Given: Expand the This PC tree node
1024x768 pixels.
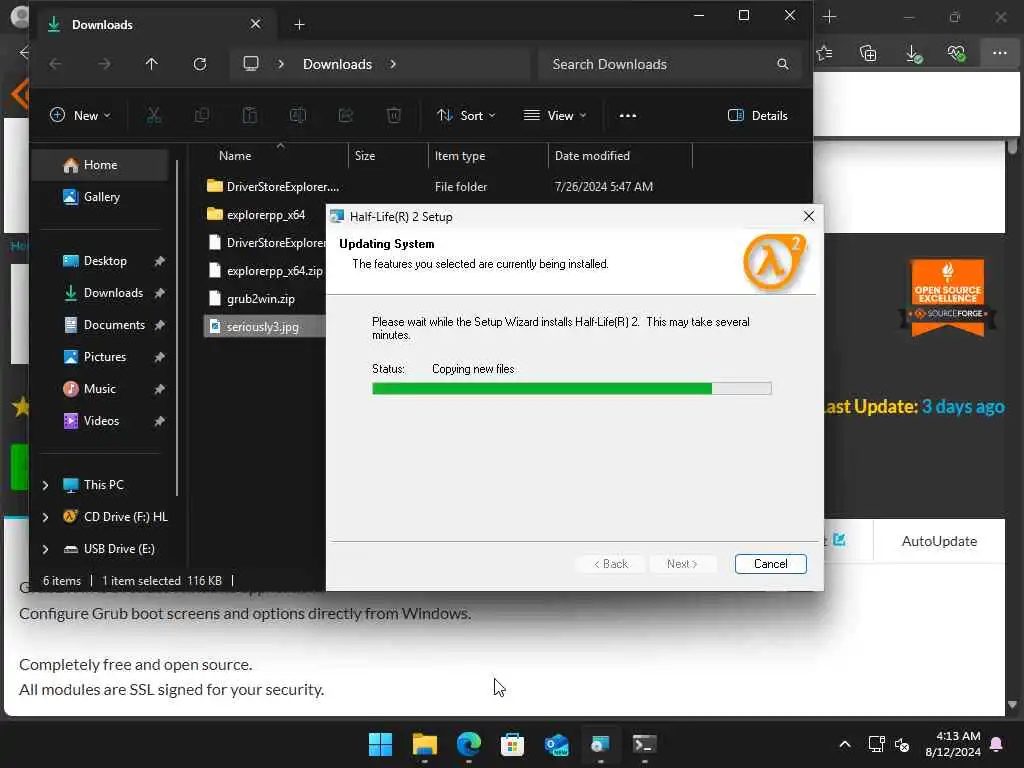Looking at the screenshot, I should (x=45, y=485).
